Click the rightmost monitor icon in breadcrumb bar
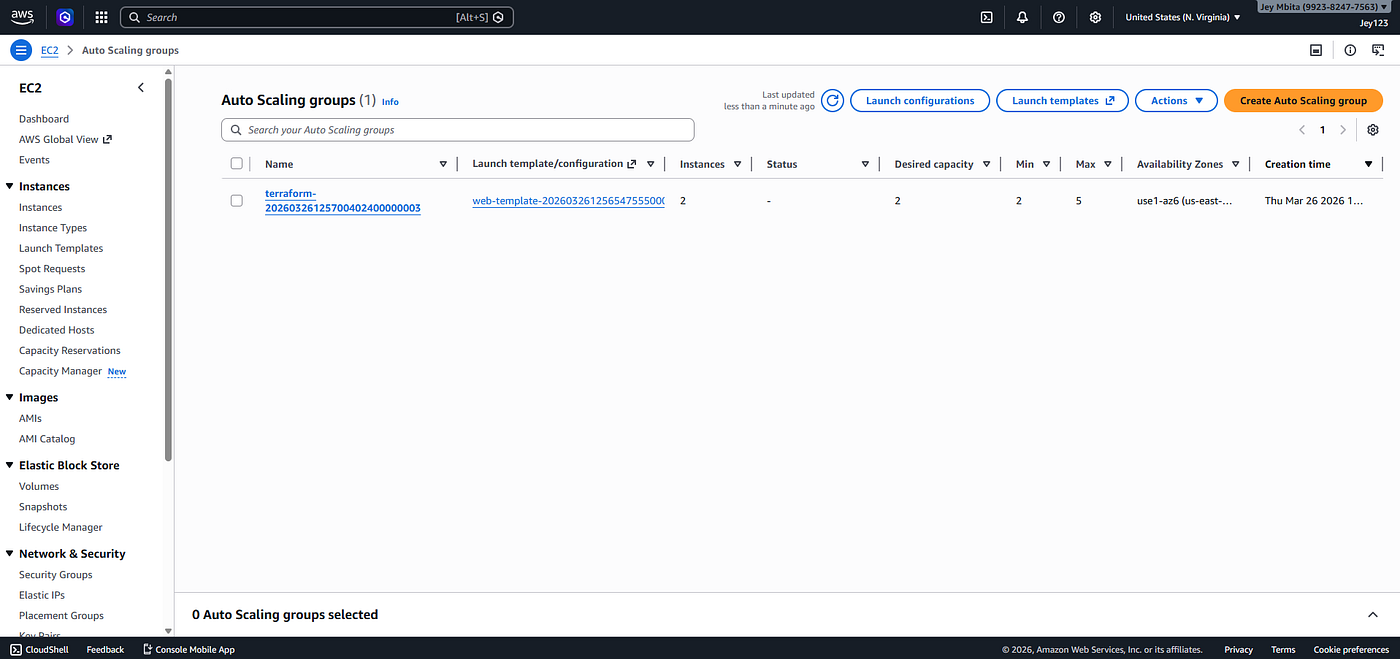The width and height of the screenshot is (1400, 659). click(1378, 50)
